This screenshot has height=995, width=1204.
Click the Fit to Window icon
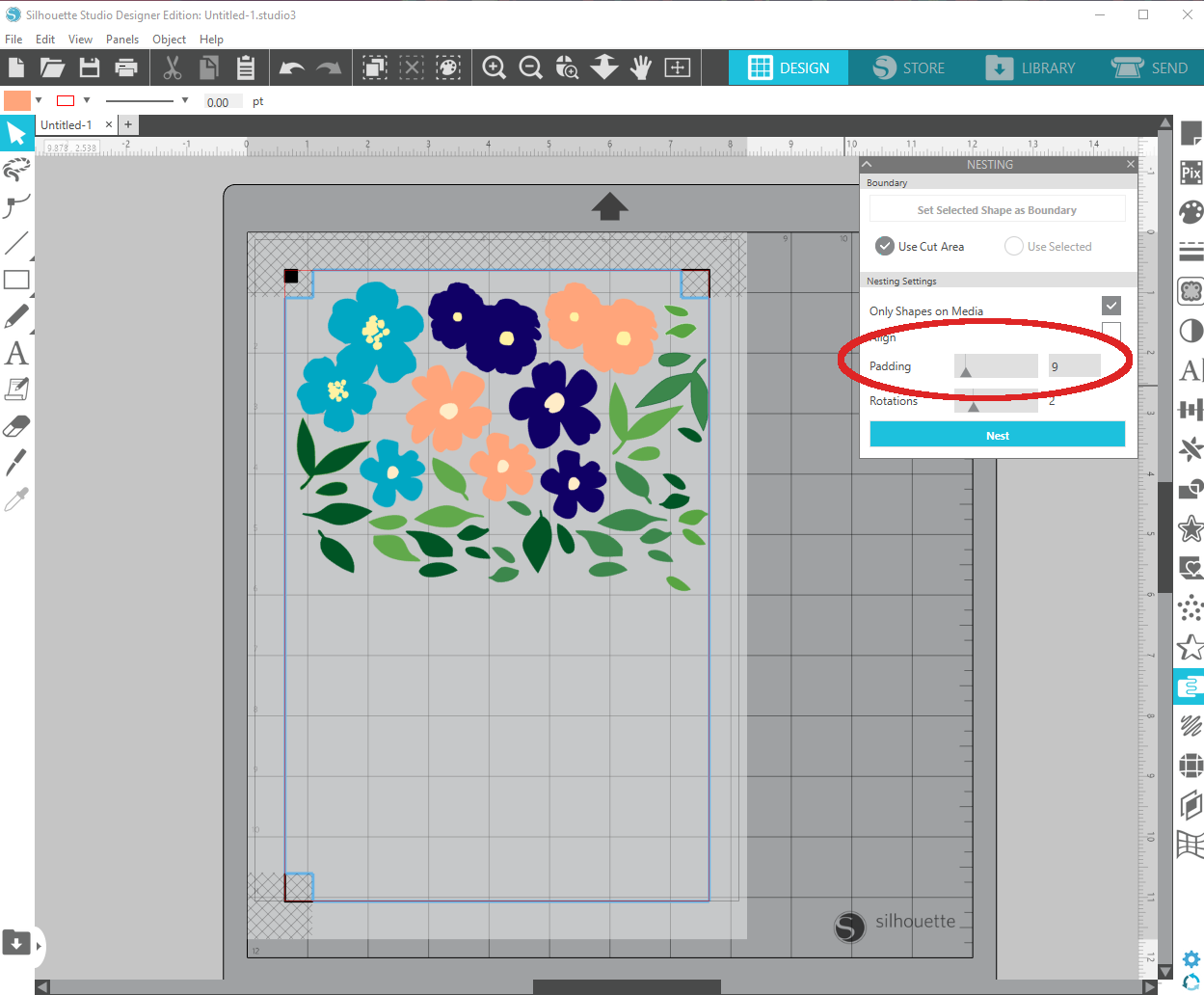coord(678,67)
